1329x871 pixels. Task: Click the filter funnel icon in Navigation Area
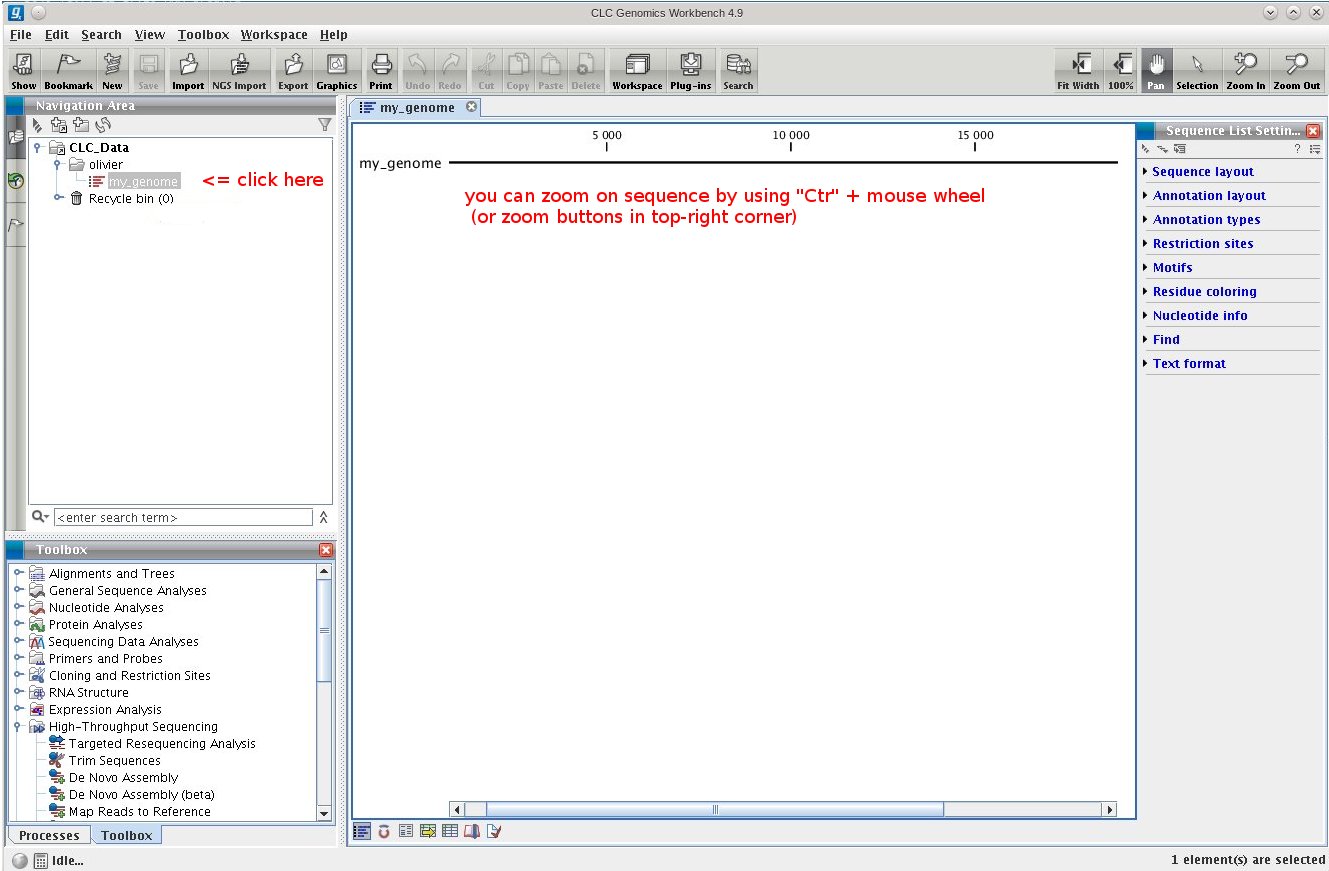[324, 125]
